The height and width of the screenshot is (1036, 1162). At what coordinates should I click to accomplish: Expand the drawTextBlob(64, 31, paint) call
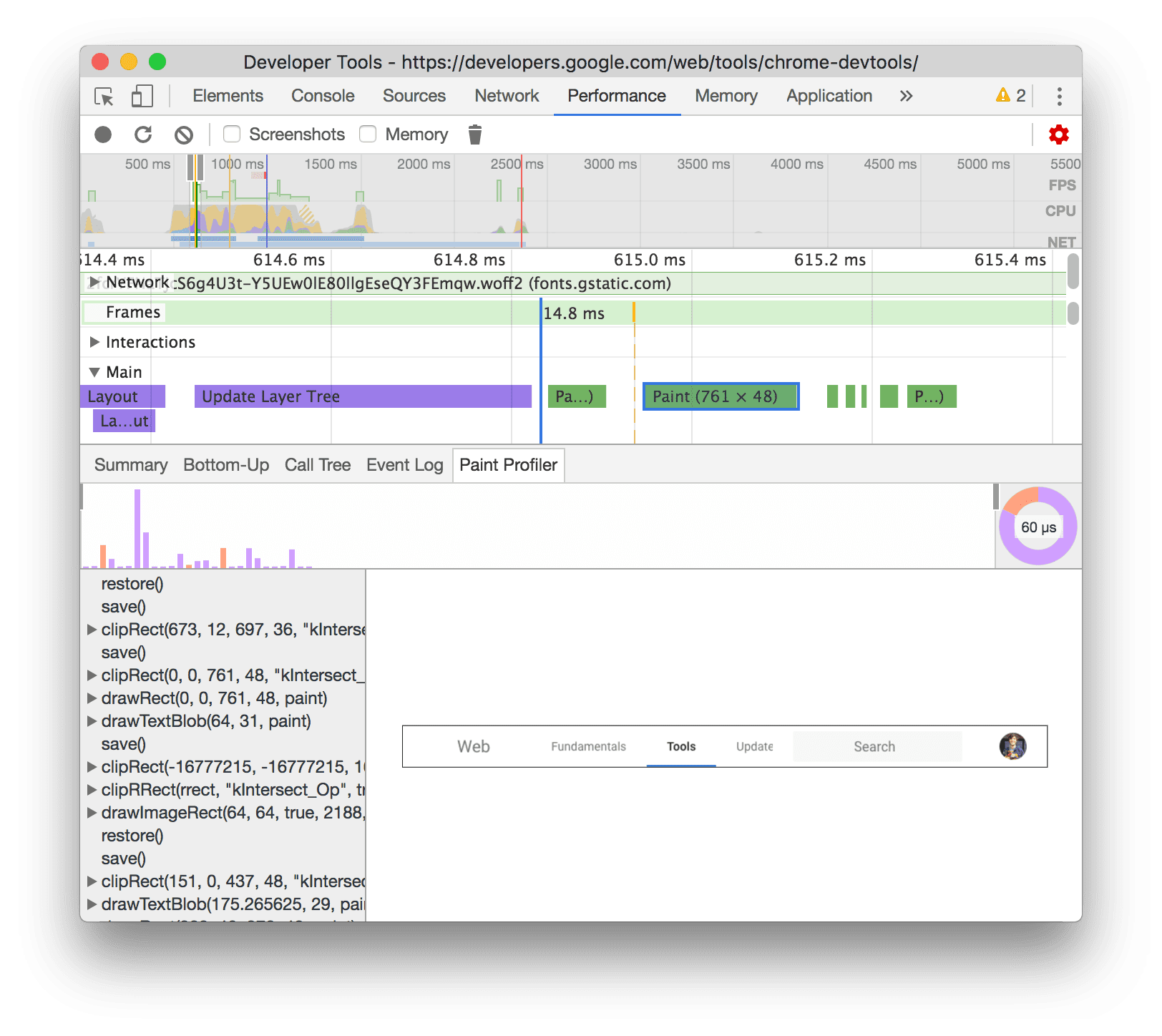pyautogui.click(x=92, y=722)
